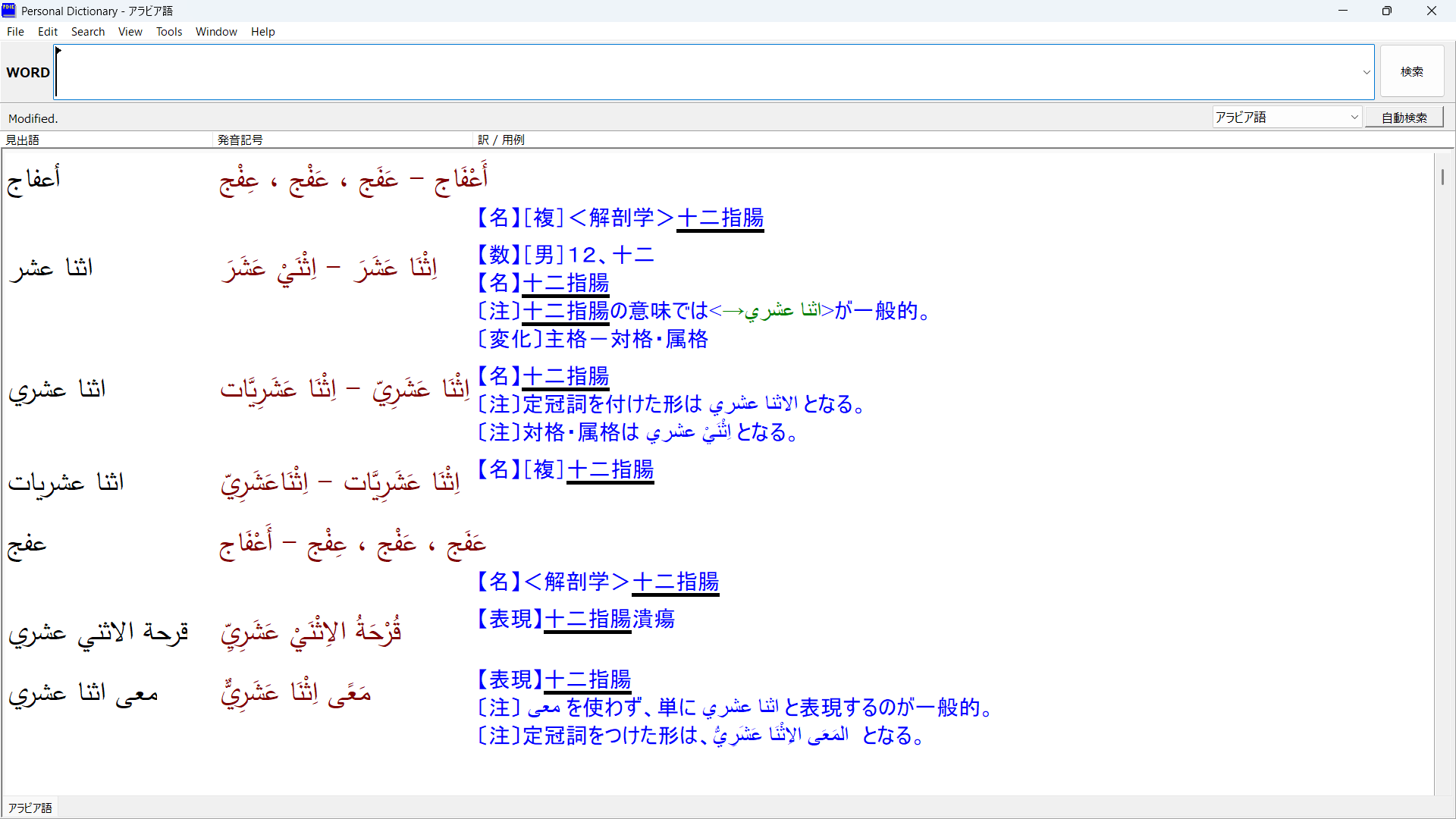1456x819 pixels.
Task: Select the アラビア語 tab at the bottom
Action: [x=30, y=808]
